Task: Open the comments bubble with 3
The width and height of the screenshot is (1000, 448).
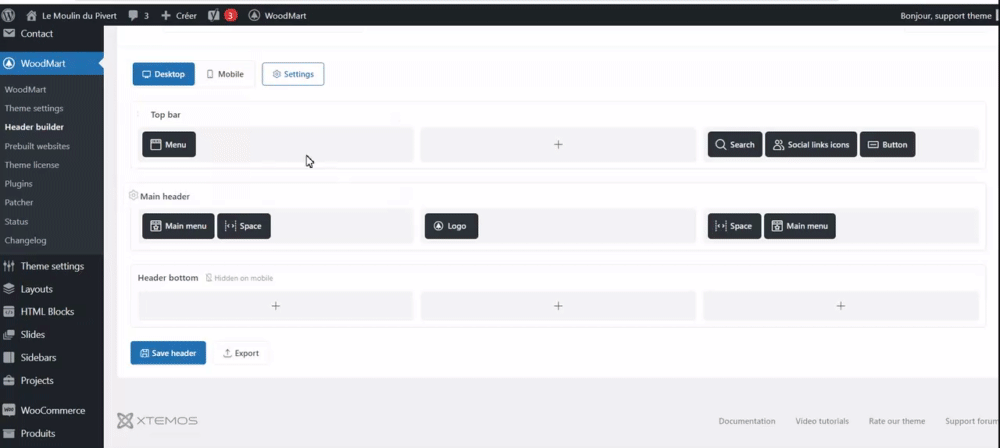Action: [x=138, y=15]
